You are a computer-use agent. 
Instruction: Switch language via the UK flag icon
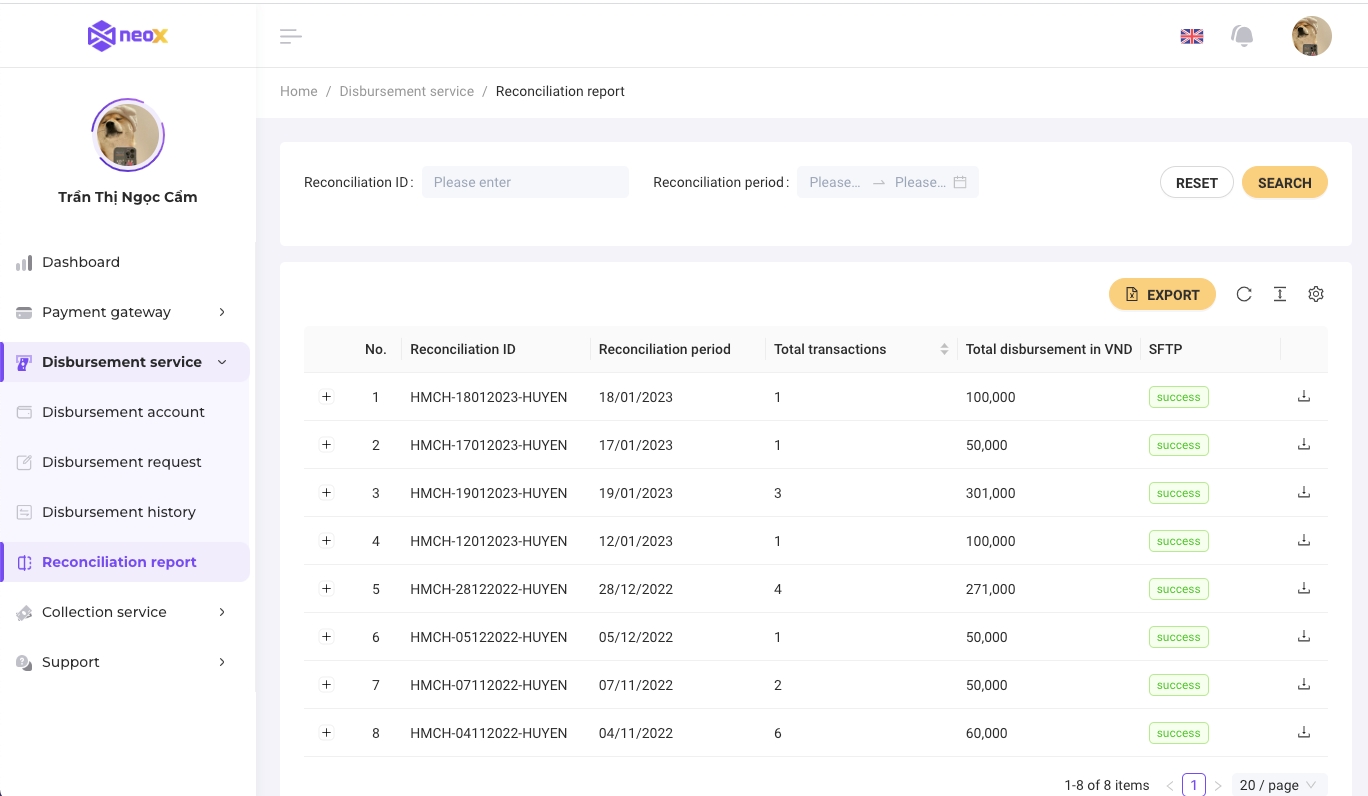(x=1191, y=37)
